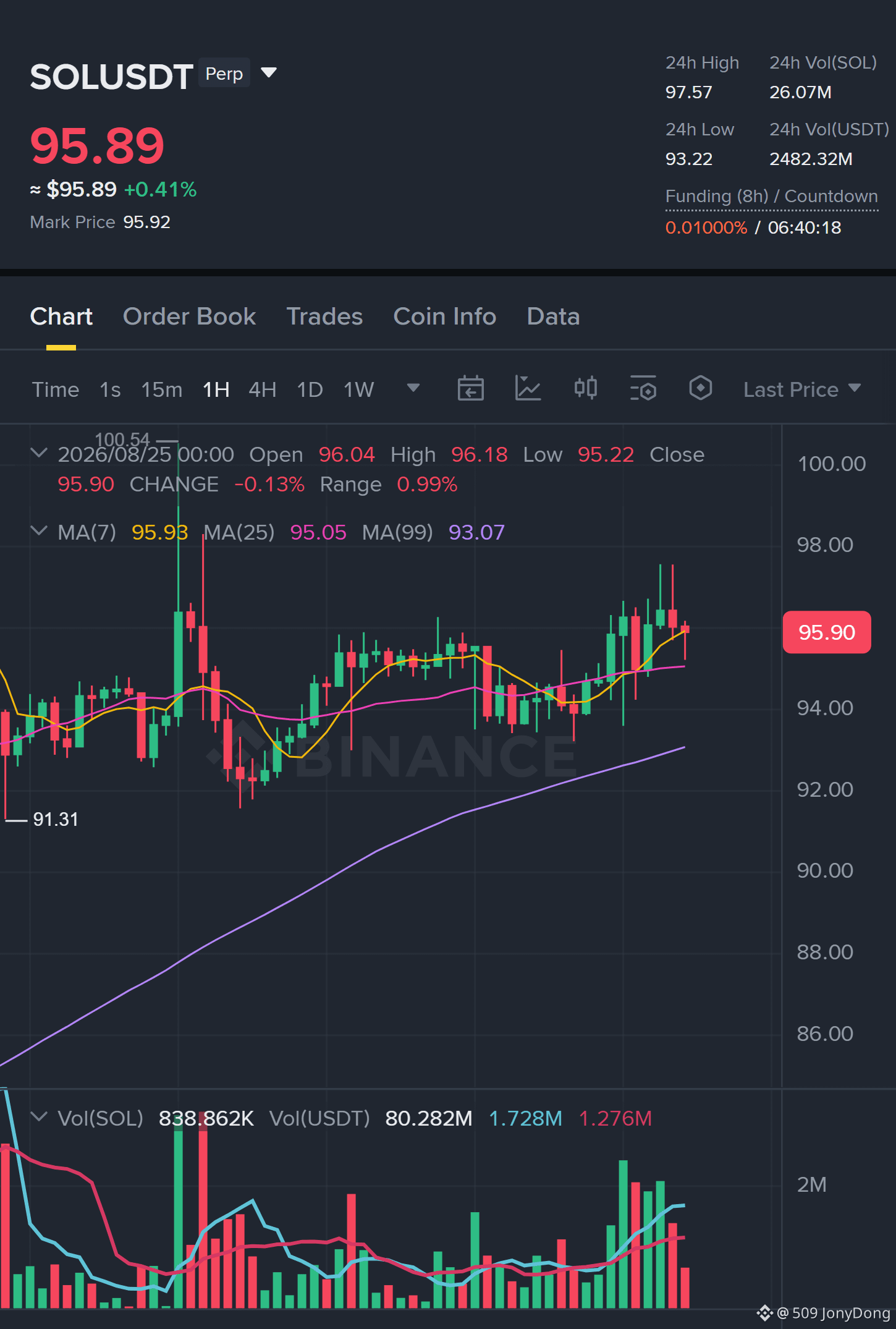The height and width of the screenshot is (1329, 896).
Task: Click the Mark Price 95.92 value
Action: click(x=147, y=222)
